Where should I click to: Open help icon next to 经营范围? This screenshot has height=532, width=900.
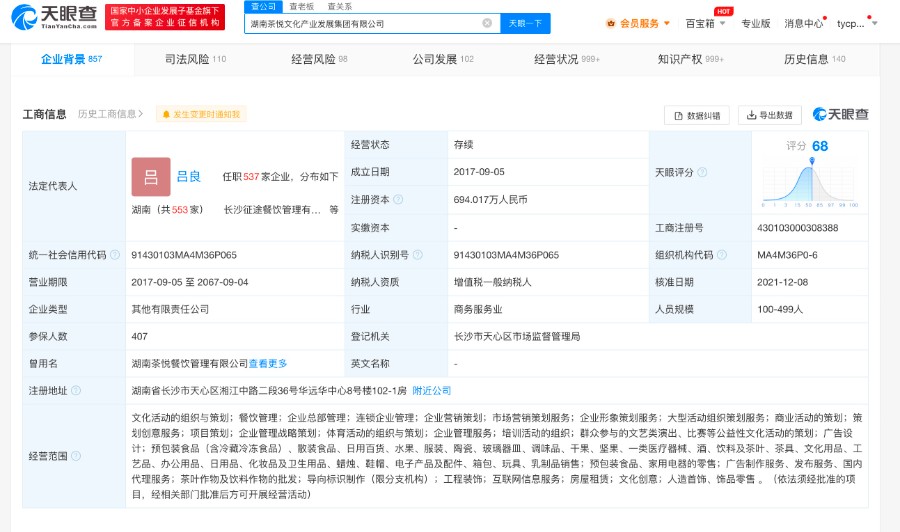76,456
